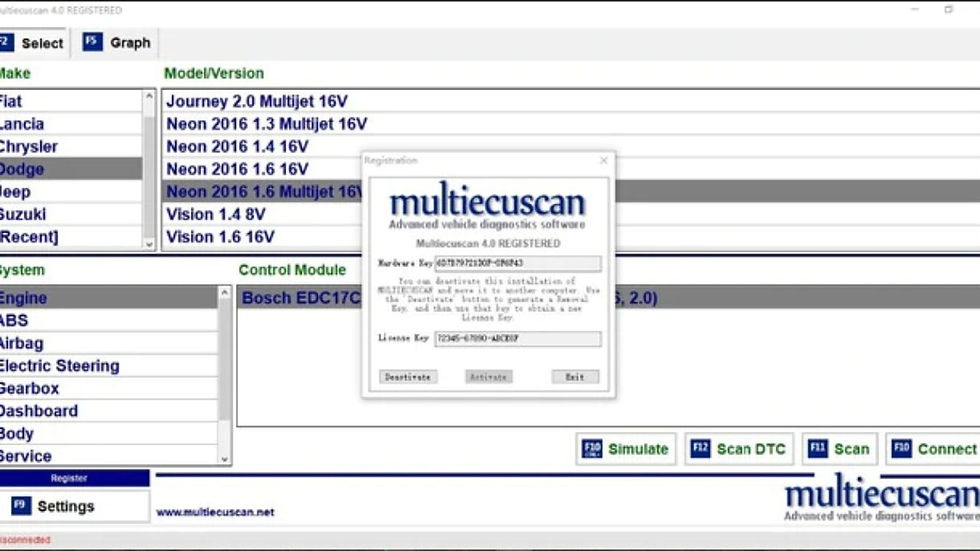980x551 pixels.
Task: Click the Scan button
Action: click(839, 449)
